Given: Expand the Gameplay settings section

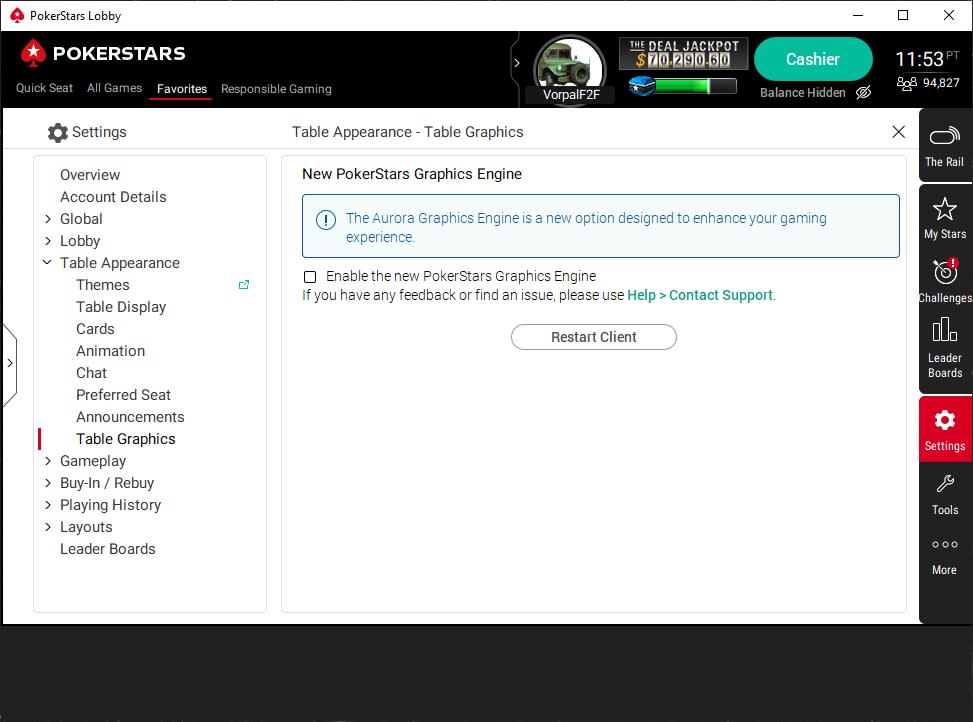Looking at the screenshot, I should click(x=48, y=461).
